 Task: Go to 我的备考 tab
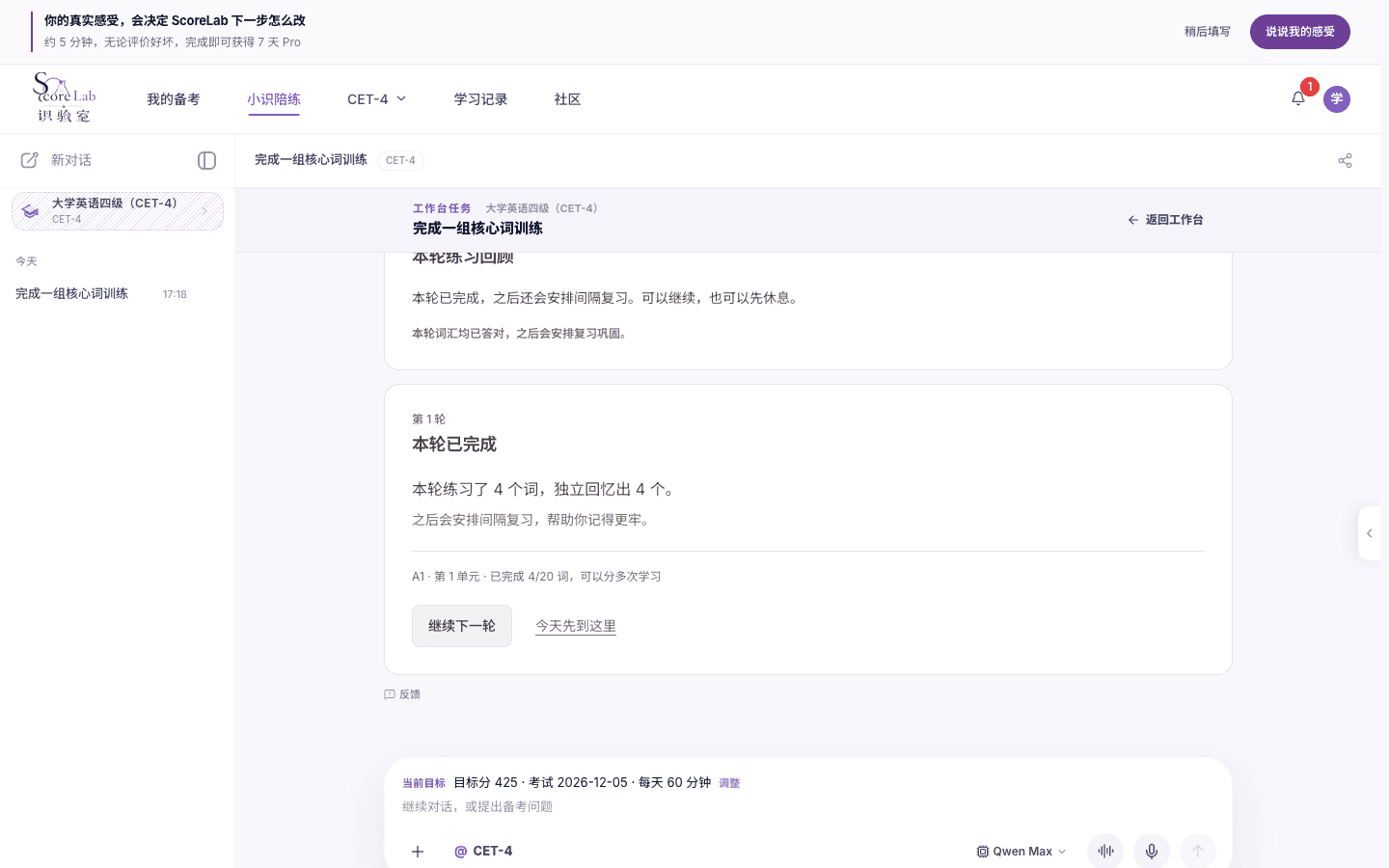pyautogui.click(x=174, y=99)
